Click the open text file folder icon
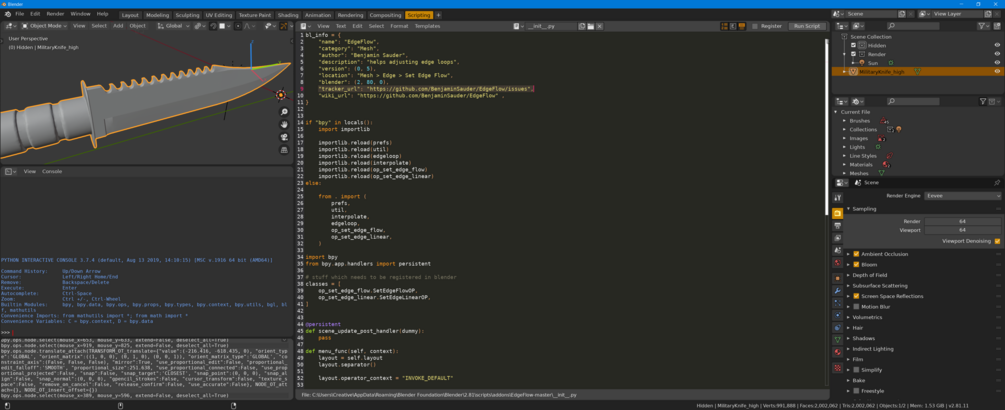This screenshot has height=410, width=1005. pyautogui.click(x=591, y=26)
